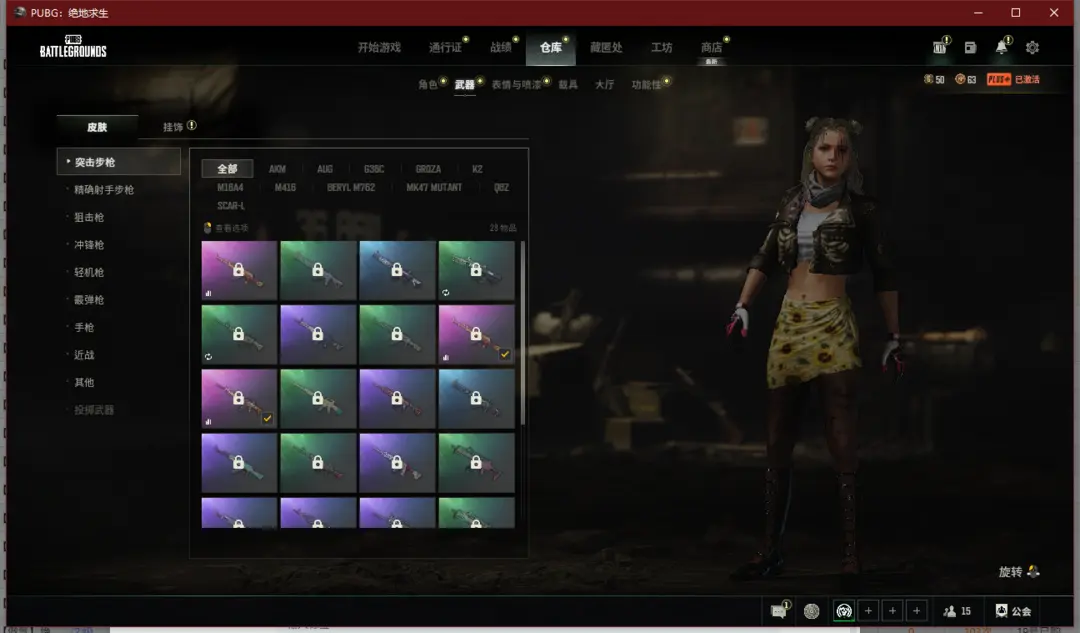Toggle the 查看选项 view option

tap(226, 228)
